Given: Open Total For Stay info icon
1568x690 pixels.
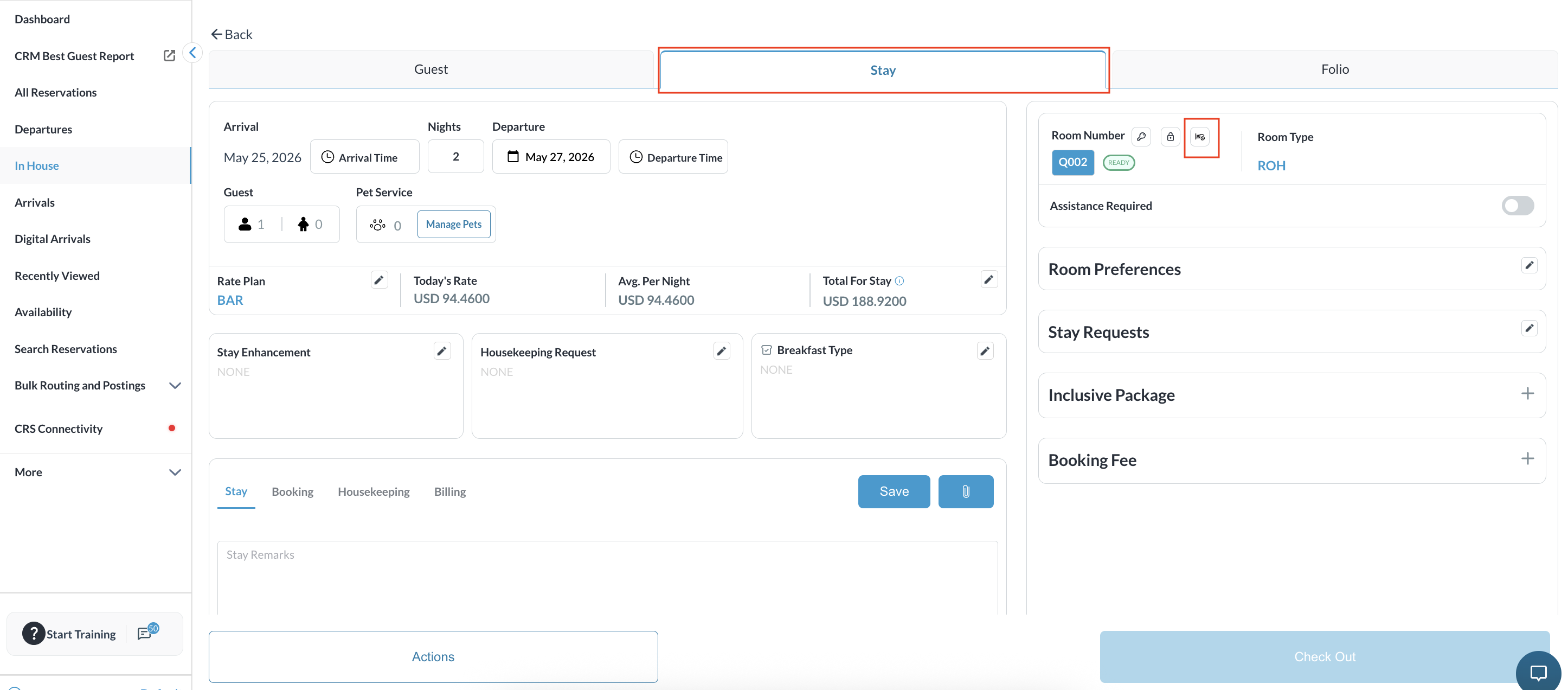Looking at the screenshot, I should (899, 281).
